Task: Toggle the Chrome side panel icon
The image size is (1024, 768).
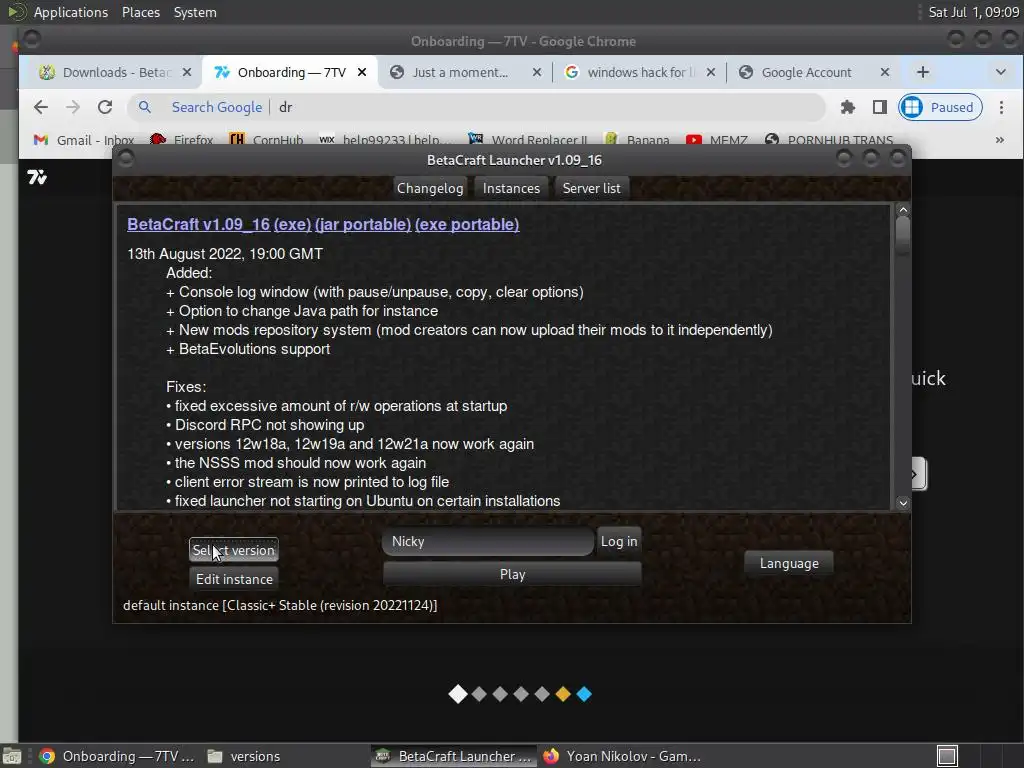Action: (x=880, y=107)
